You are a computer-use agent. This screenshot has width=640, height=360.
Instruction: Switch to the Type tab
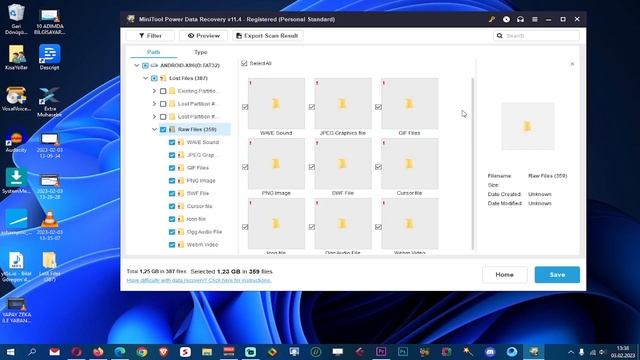click(200, 52)
